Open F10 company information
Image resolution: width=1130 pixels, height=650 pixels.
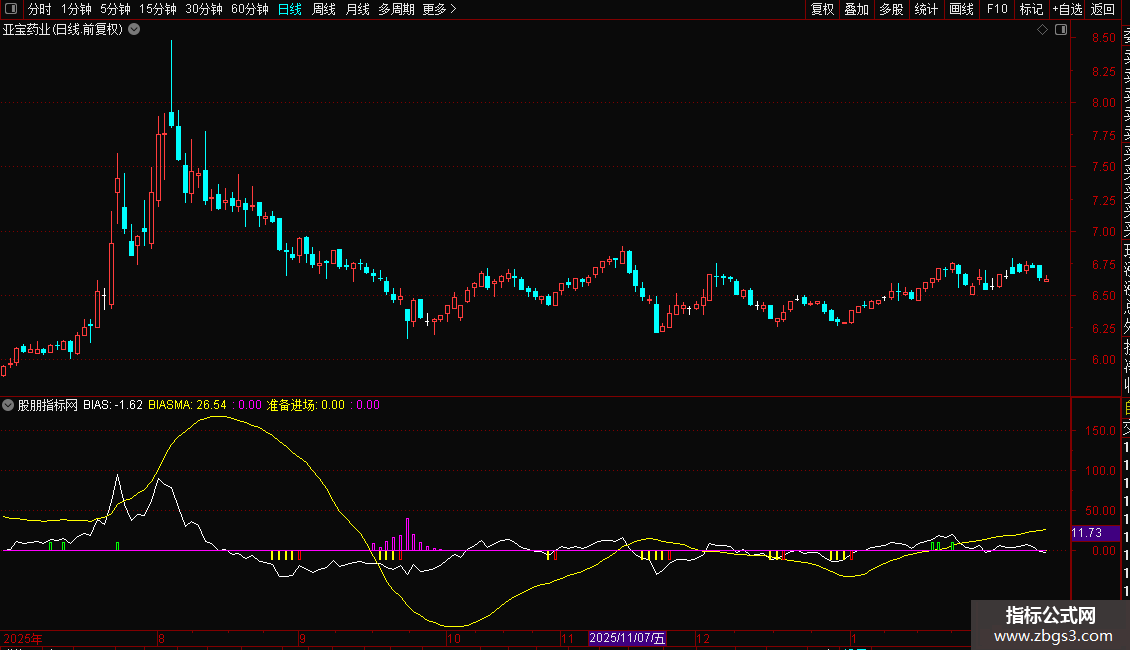(x=997, y=9)
